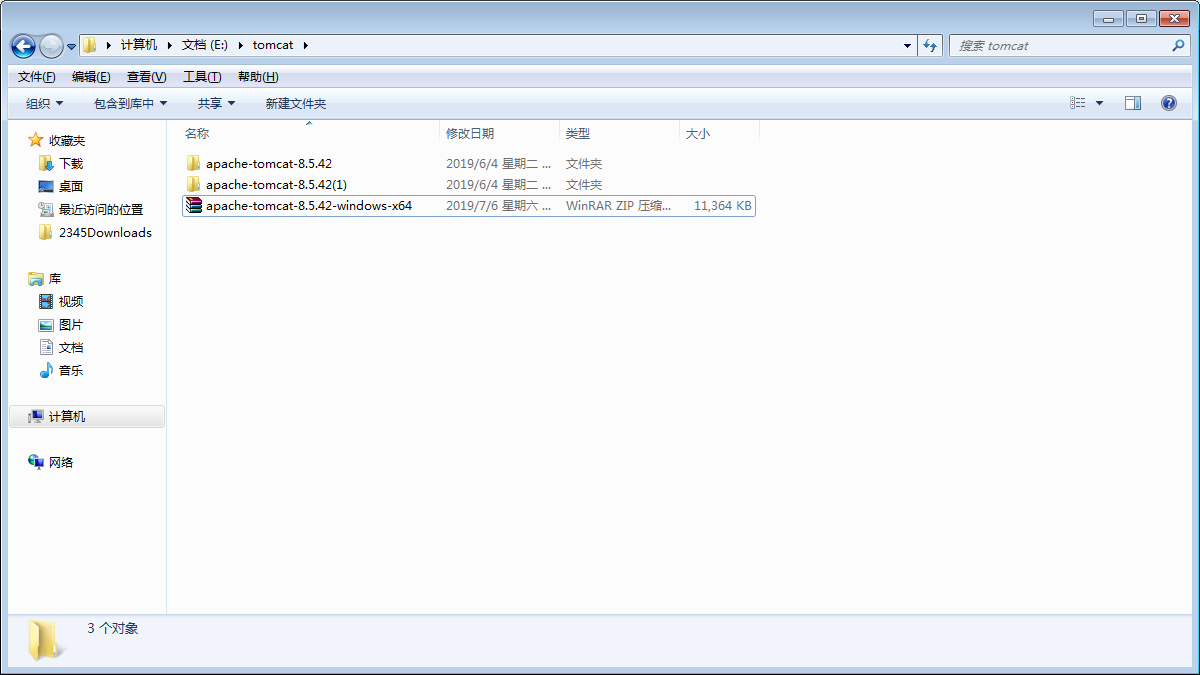Toggle the preview pane

[1133, 103]
